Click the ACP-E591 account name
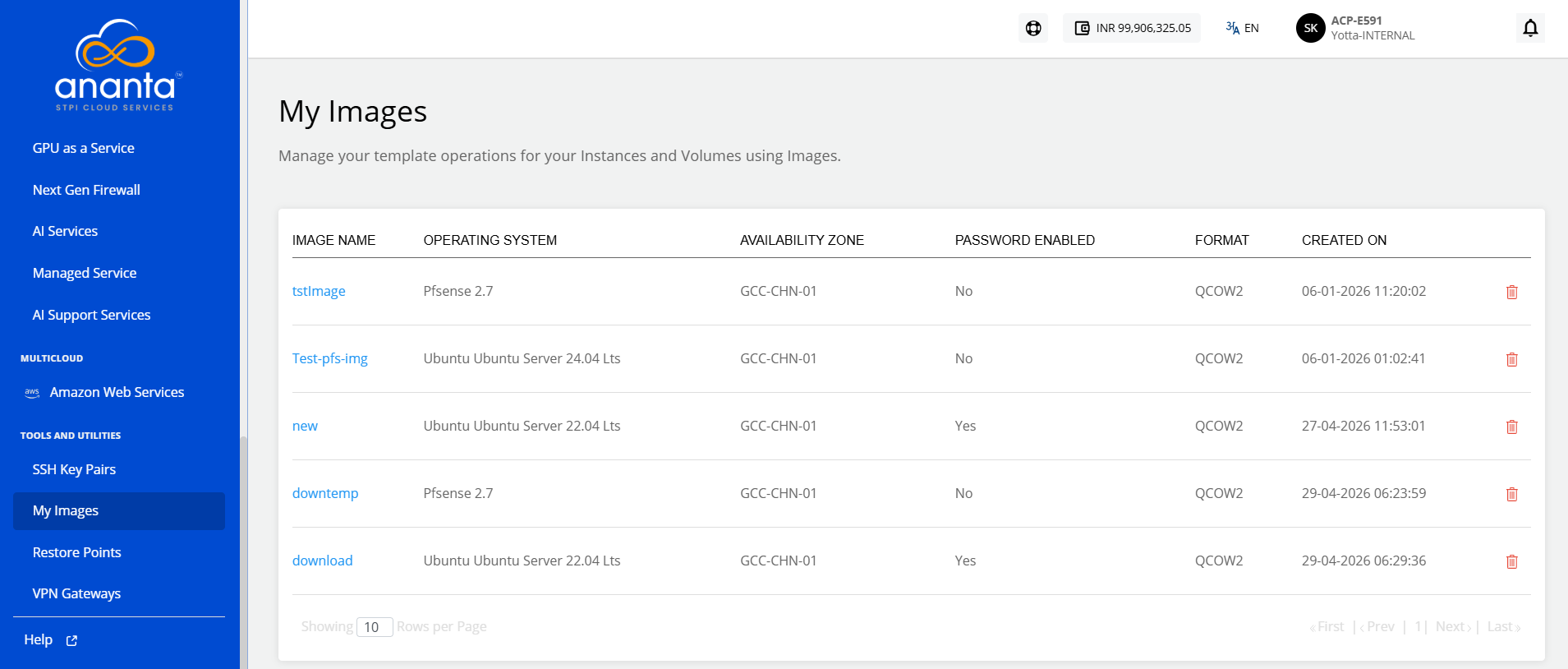The width and height of the screenshot is (1568, 669). click(x=1356, y=21)
